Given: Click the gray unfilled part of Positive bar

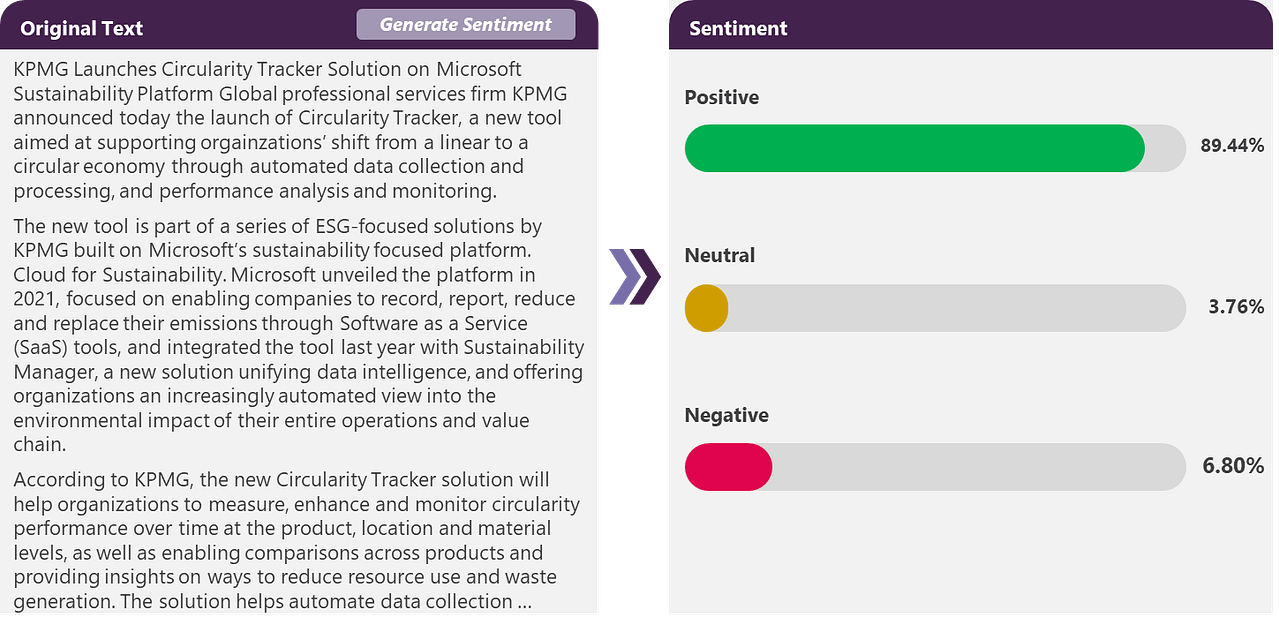Looking at the screenshot, I should [1165, 148].
